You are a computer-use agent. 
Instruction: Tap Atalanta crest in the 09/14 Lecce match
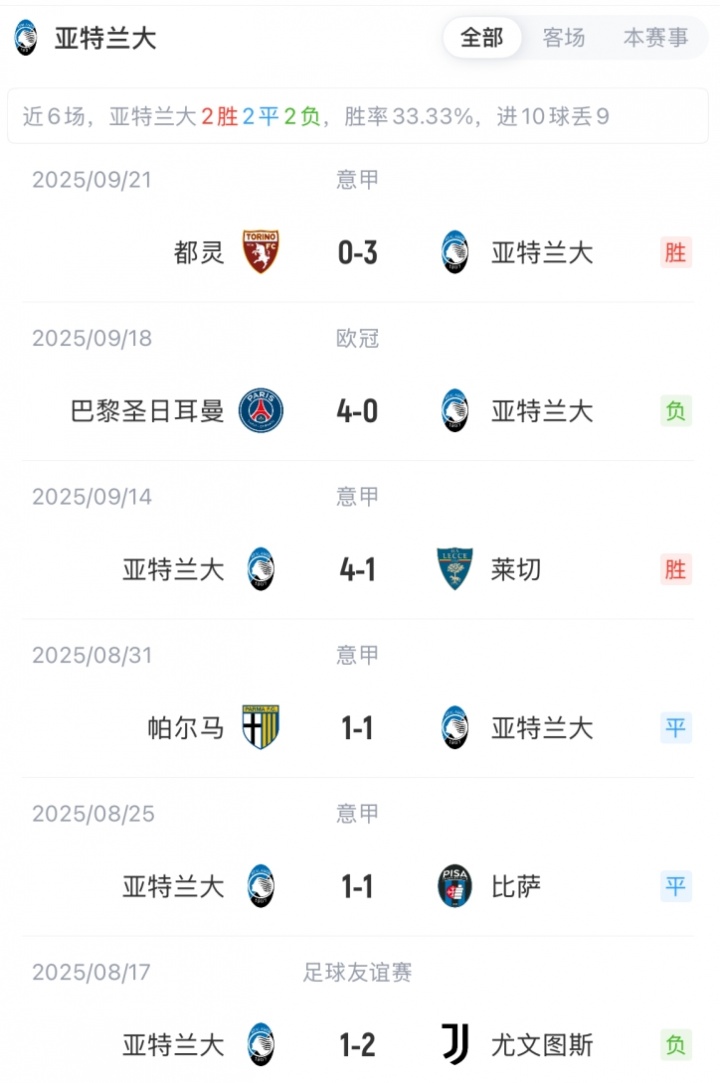pos(261,569)
